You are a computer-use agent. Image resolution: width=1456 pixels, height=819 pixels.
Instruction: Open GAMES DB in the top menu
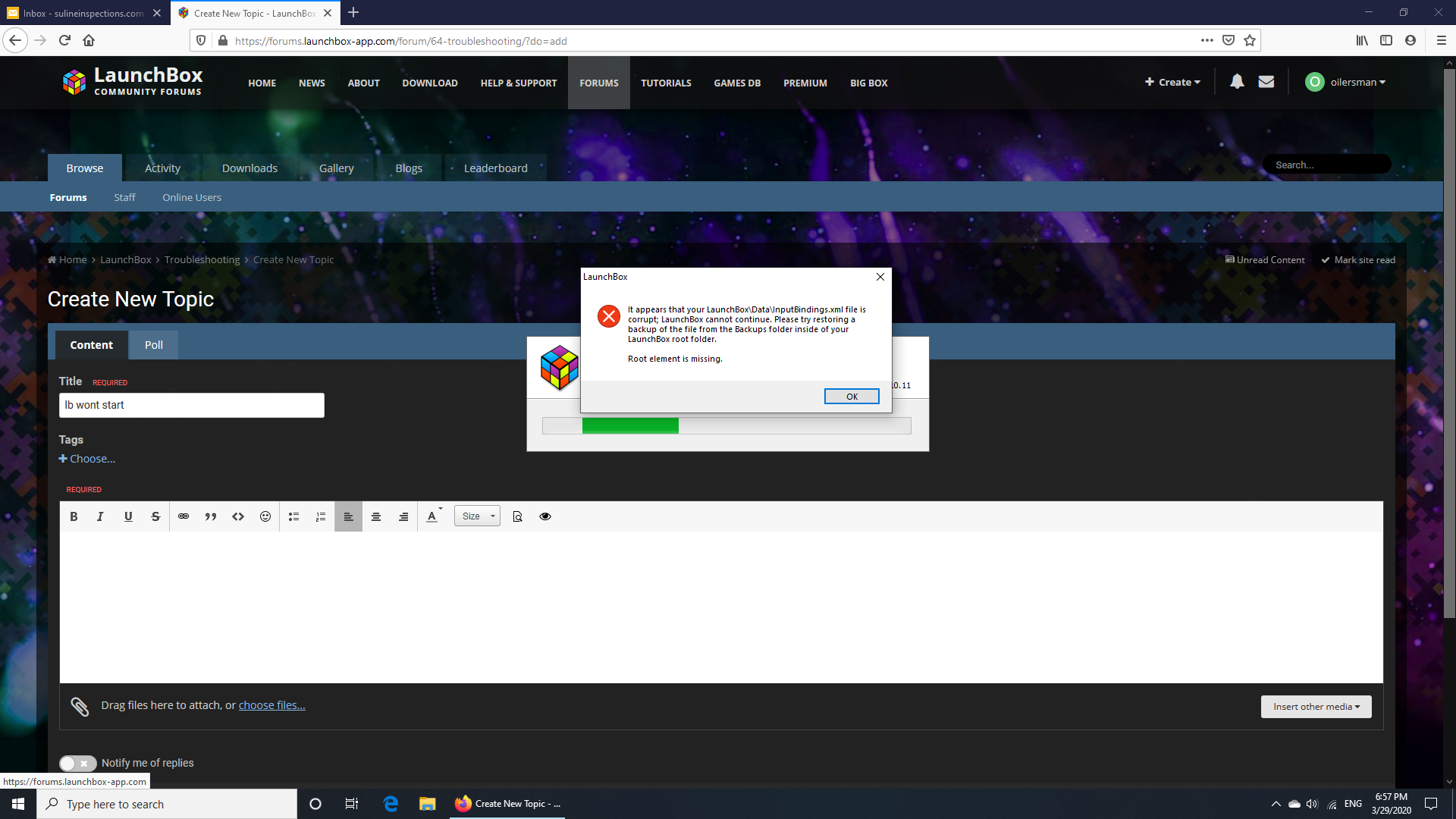pyautogui.click(x=737, y=83)
